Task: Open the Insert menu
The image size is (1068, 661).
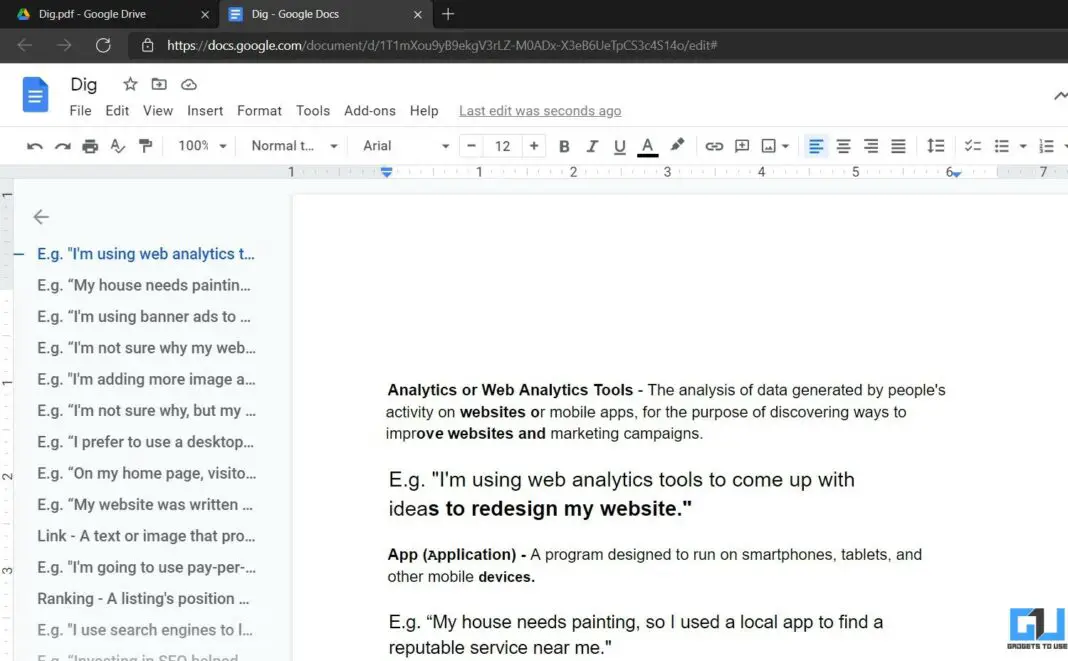Action: (205, 111)
